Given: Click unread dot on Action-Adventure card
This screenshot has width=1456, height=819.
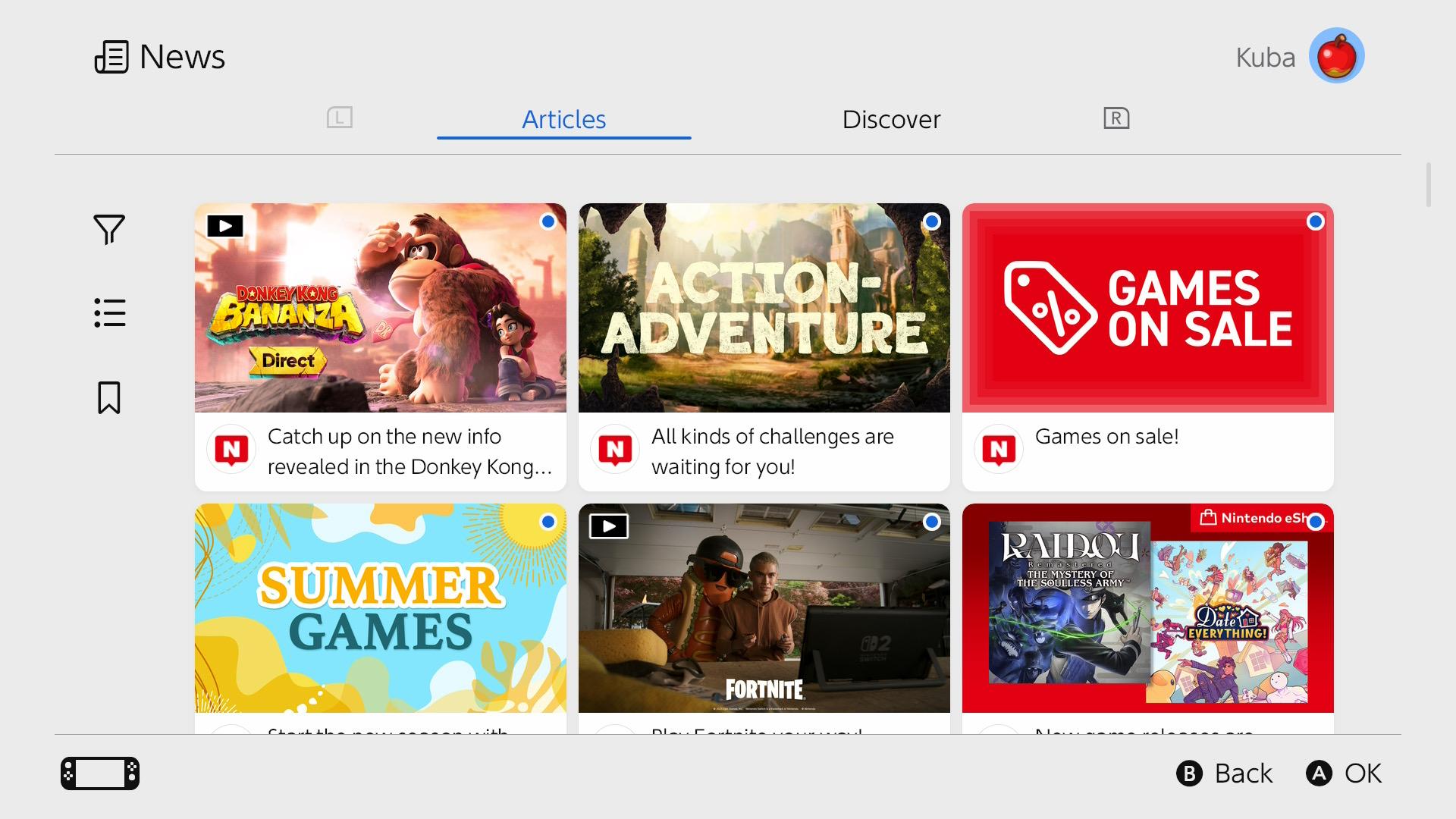Looking at the screenshot, I should (932, 221).
